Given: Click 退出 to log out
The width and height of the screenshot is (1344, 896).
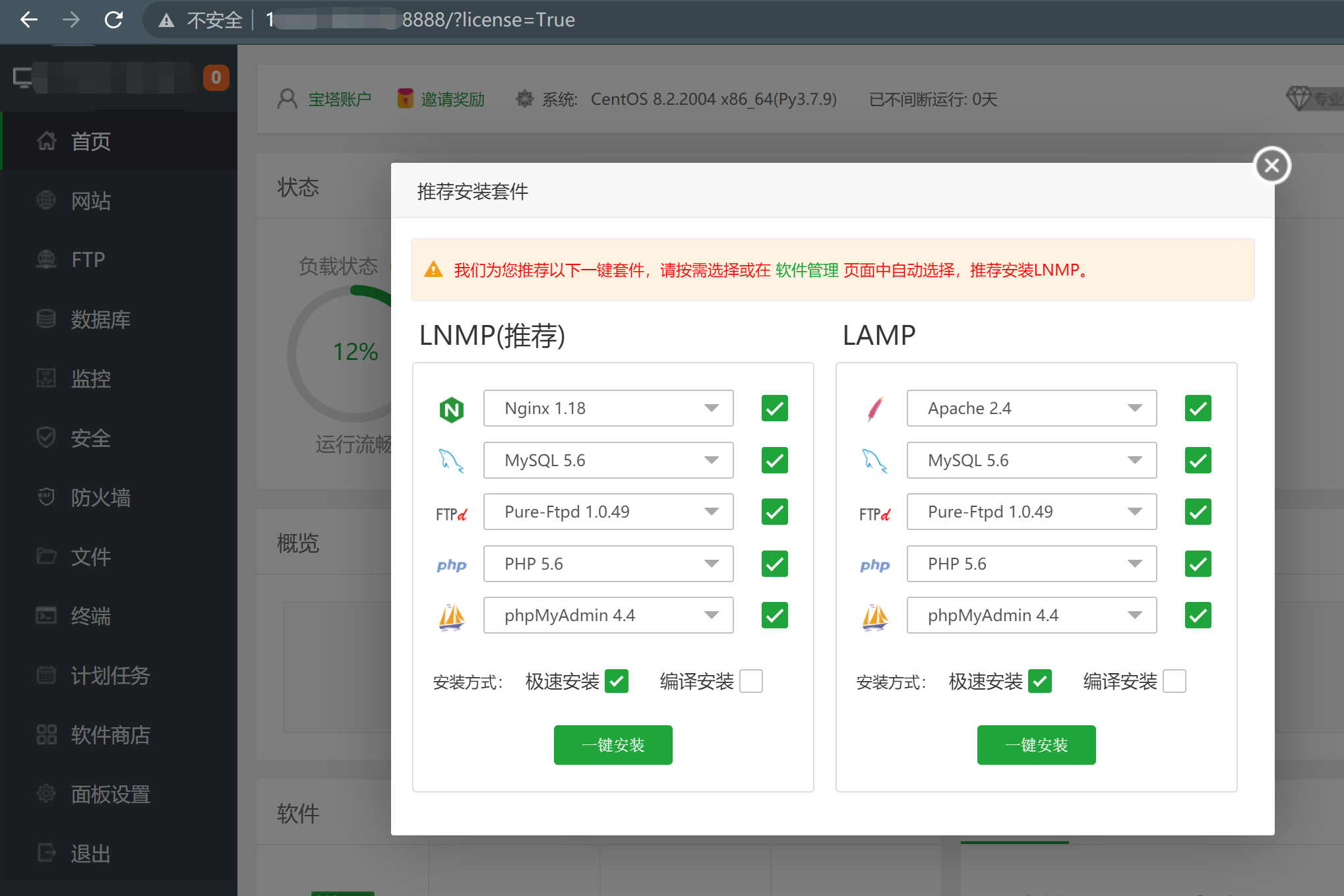Looking at the screenshot, I should click(x=119, y=853).
